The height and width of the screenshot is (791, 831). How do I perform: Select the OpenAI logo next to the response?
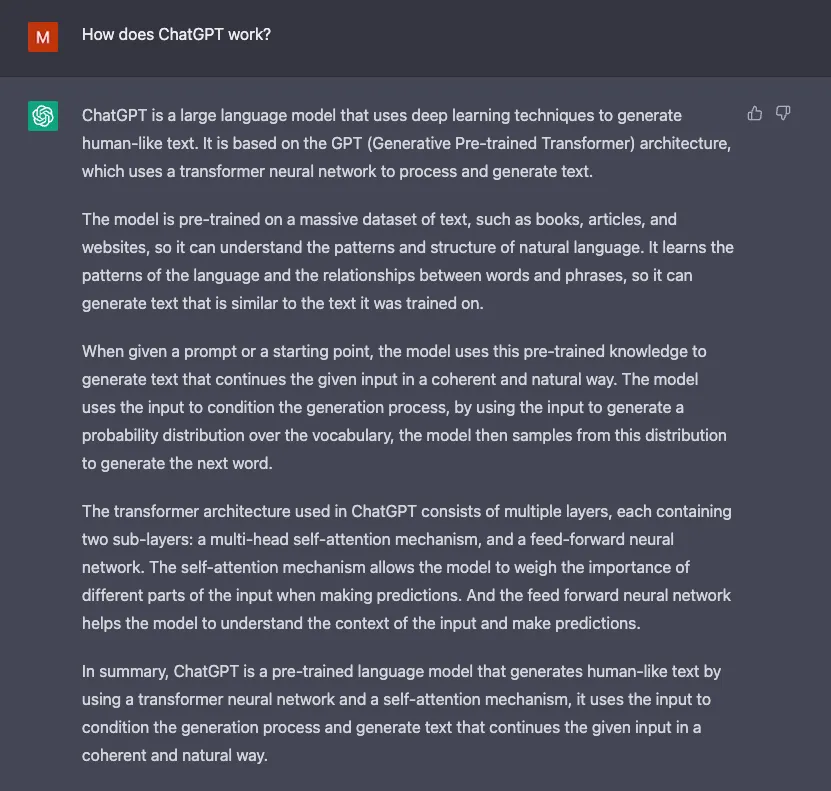click(x=43, y=116)
